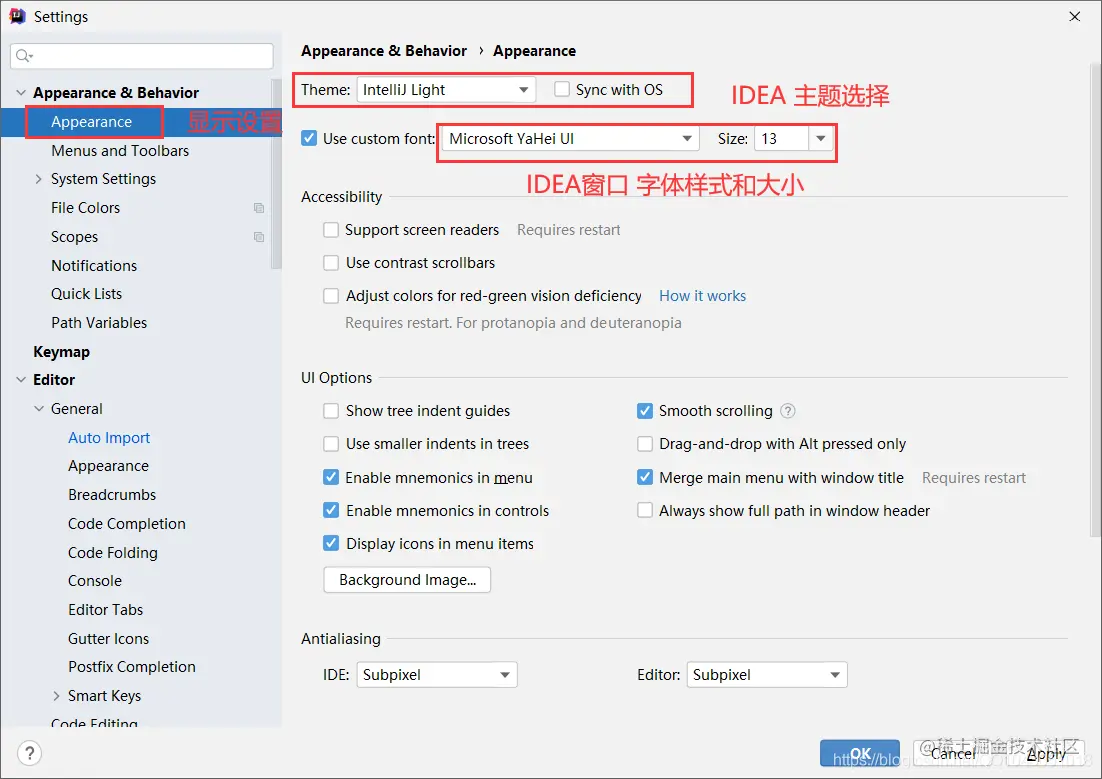Enable Use contrast scrollbars

tap(330, 263)
